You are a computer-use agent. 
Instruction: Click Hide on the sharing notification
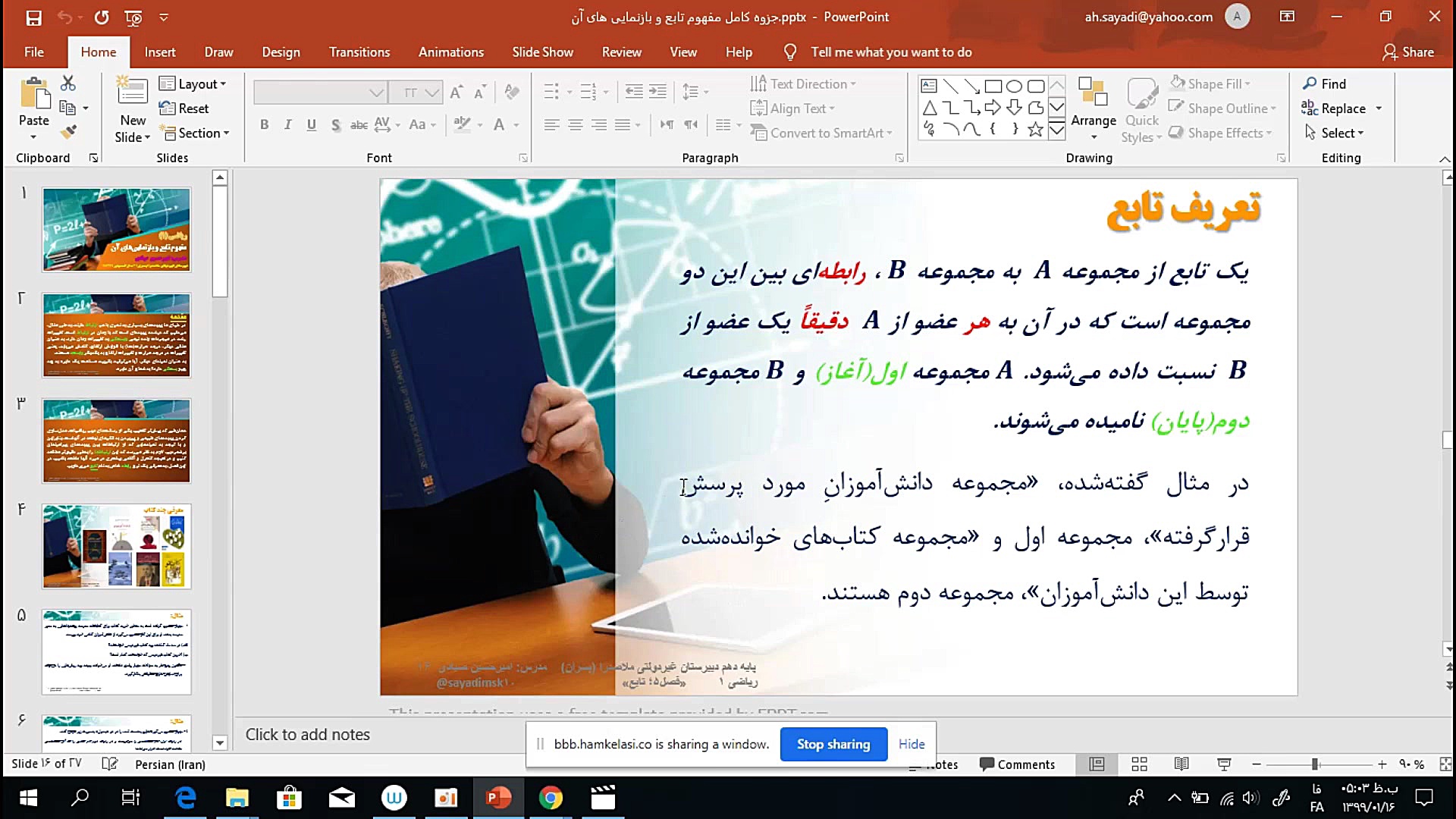tap(911, 744)
